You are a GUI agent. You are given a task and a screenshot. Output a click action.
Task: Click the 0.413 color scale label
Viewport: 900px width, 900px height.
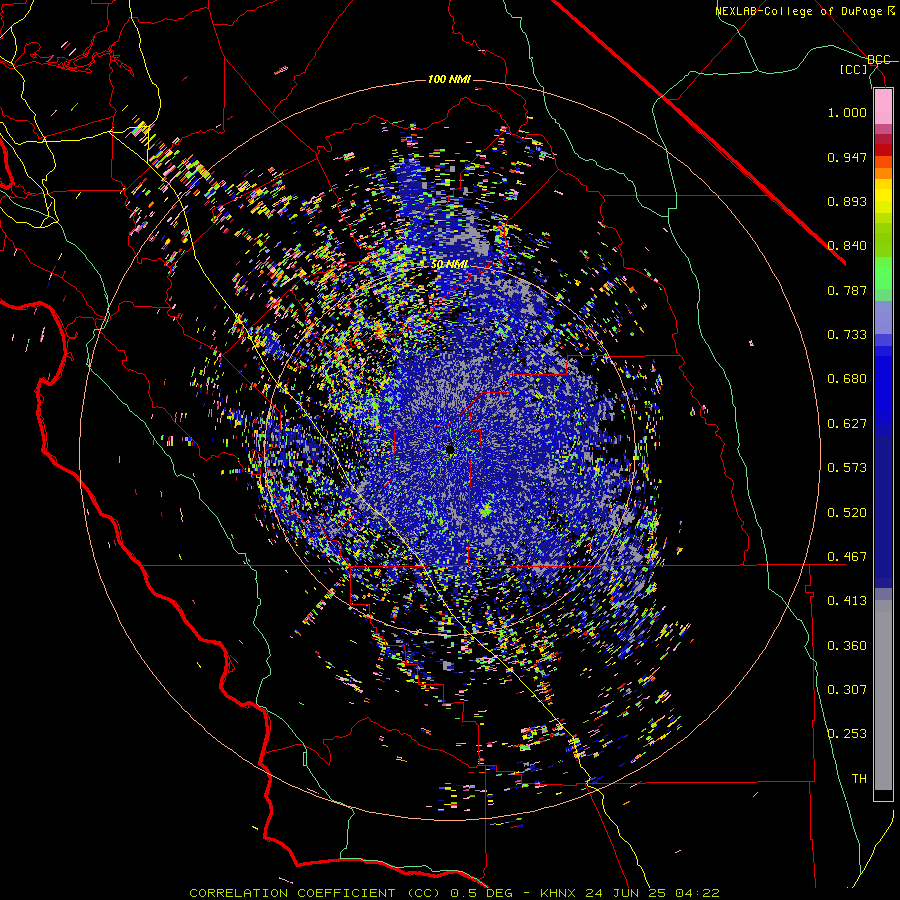[x=847, y=601]
